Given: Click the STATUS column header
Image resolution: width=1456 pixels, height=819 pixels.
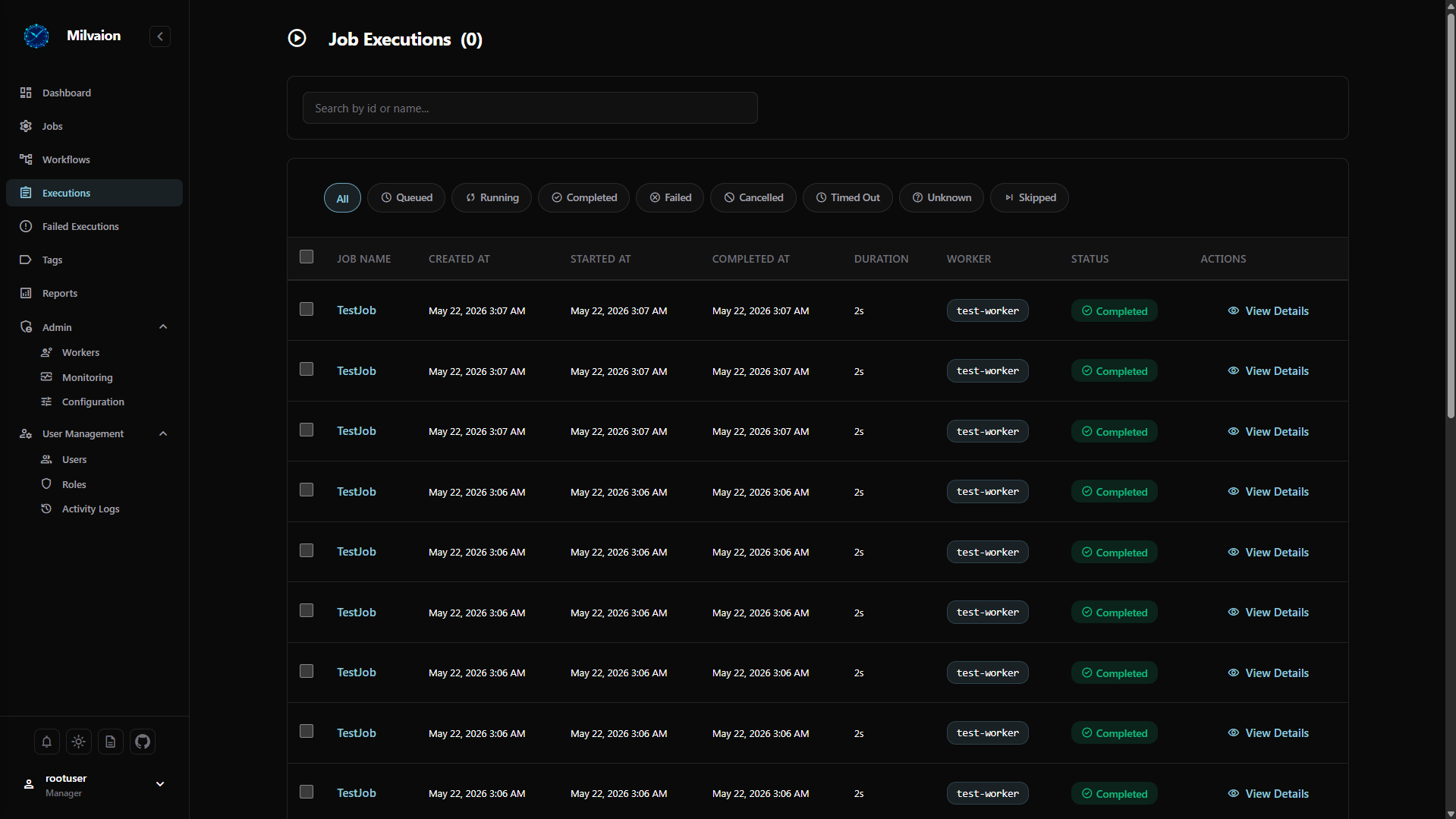Looking at the screenshot, I should click(x=1090, y=259).
